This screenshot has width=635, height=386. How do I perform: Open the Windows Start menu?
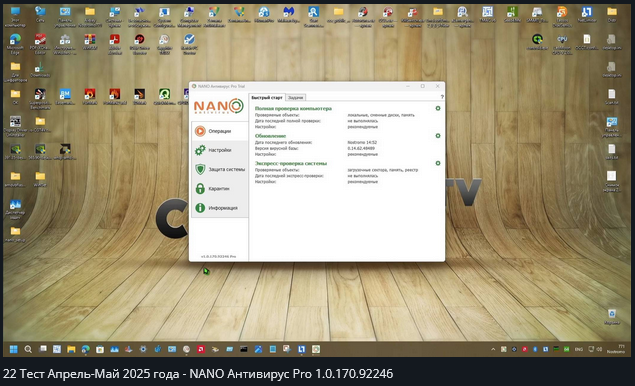[x=13, y=349]
